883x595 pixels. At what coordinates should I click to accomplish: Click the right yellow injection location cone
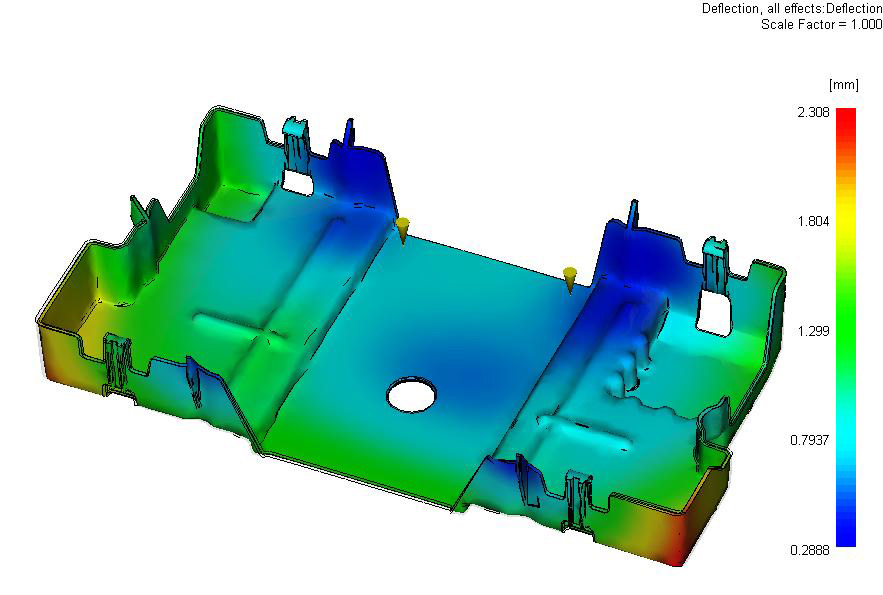(x=570, y=277)
